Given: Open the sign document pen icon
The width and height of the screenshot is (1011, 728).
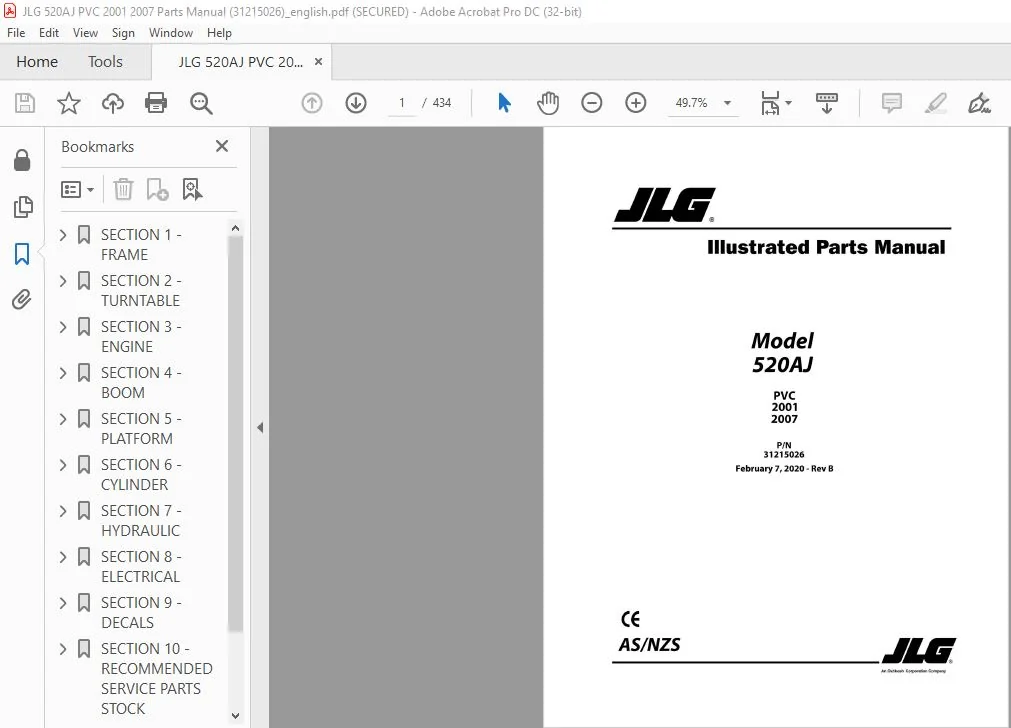Looking at the screenshot, I should tap(979, 103).
